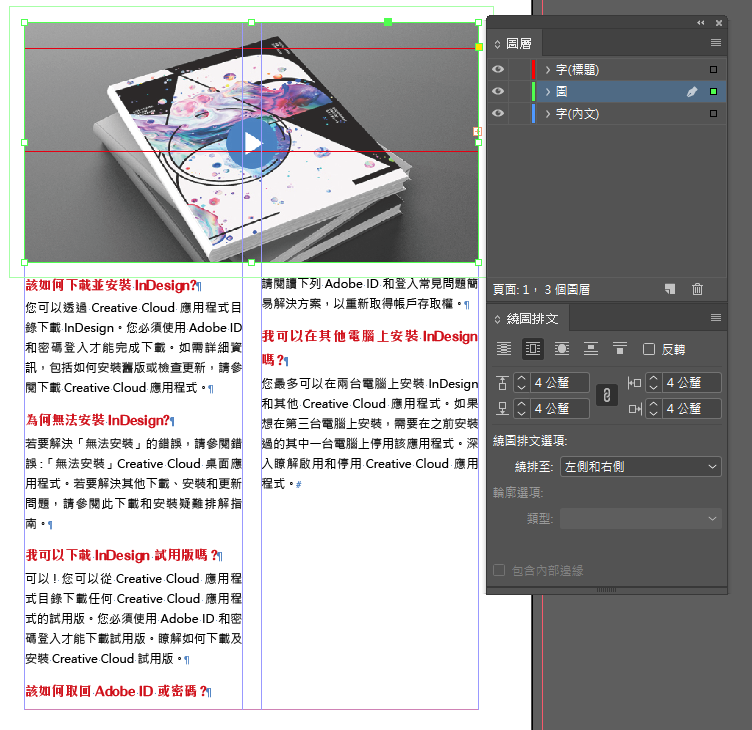752x730 pixels.
Task: Click heading 該如何取回 Adobe ID 或密碼?
Action: (x=116, y=691)
